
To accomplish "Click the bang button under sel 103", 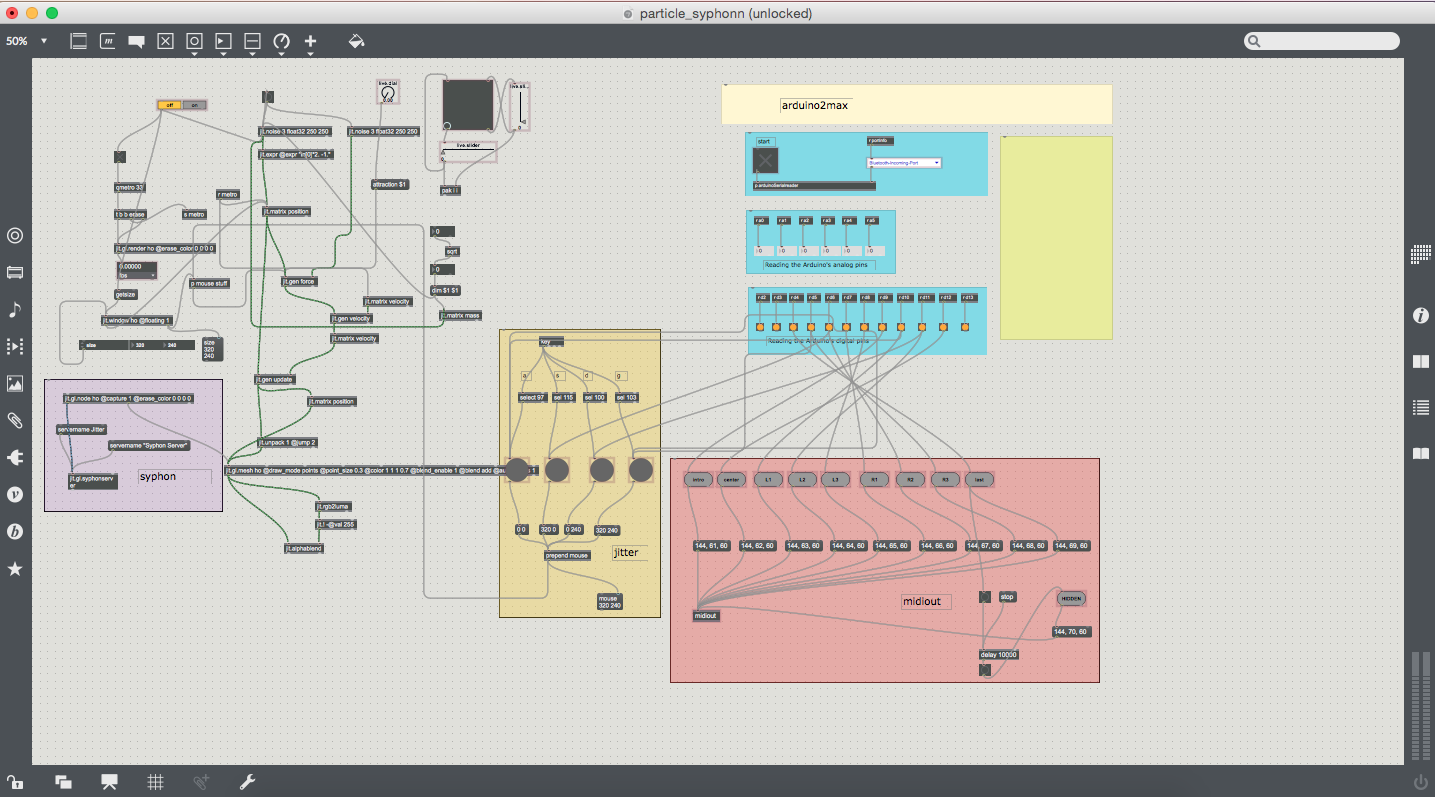I will click(x=640, y=470).
